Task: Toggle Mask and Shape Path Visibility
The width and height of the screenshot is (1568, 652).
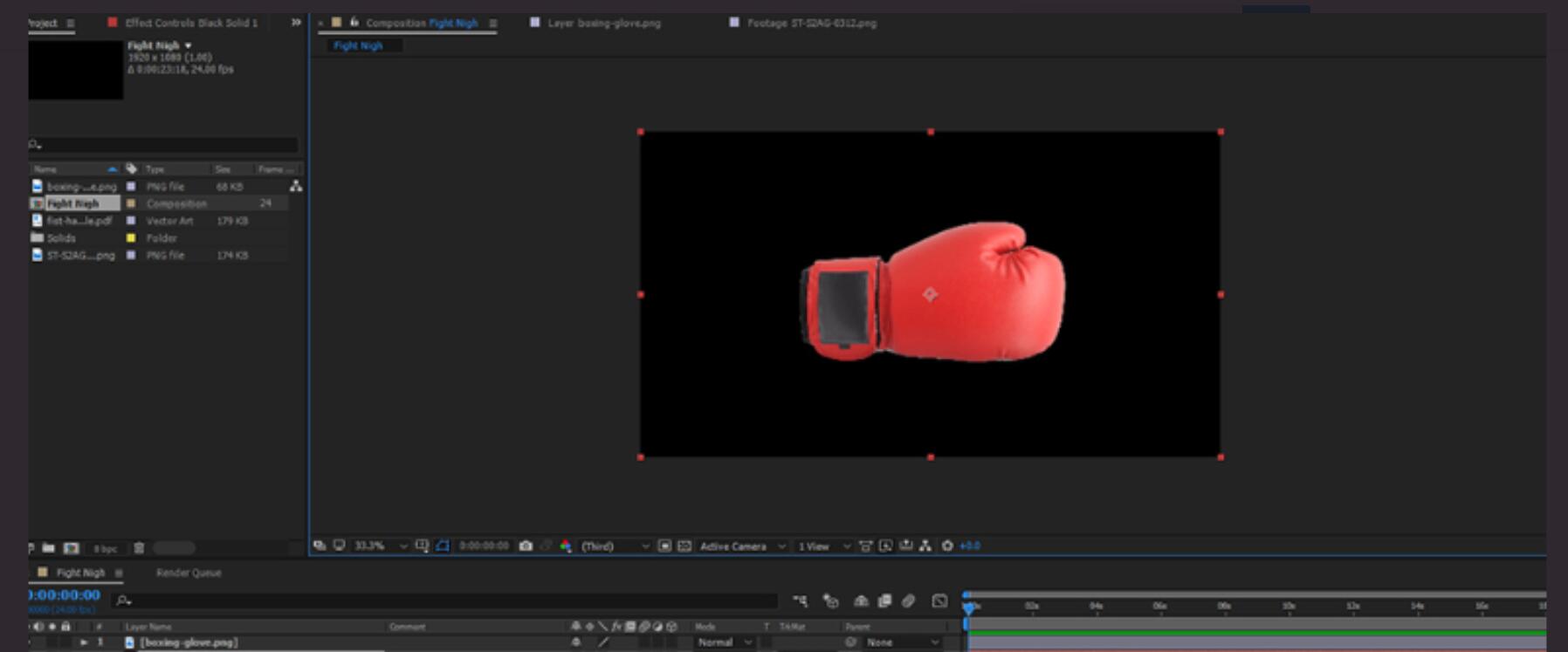Action: (x=443, y=546)
